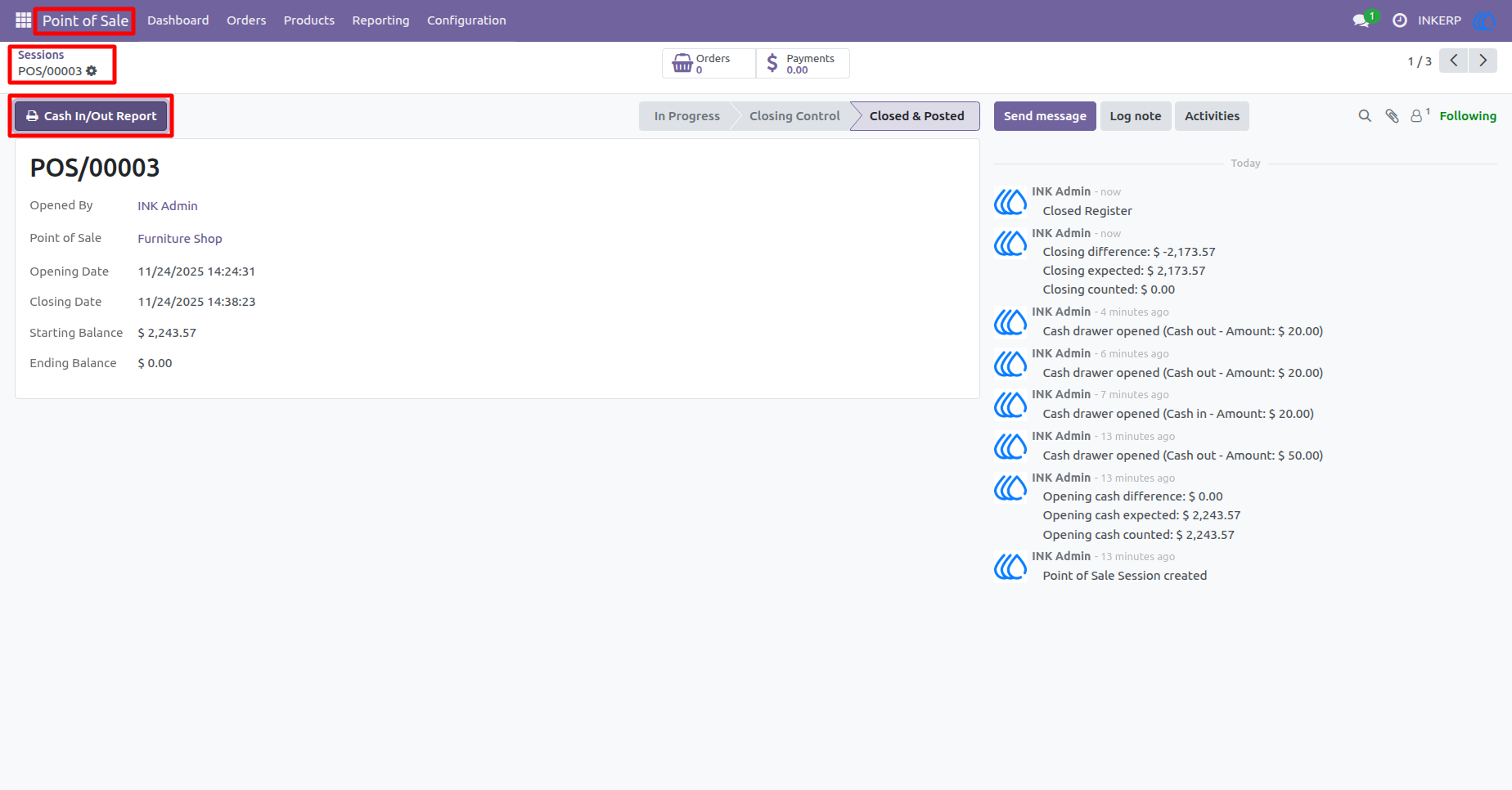This screenshot has height=790, width=1512.
Task: Click 'Opening cash expected: $ 2,243.57' text
Action: 1141,515
